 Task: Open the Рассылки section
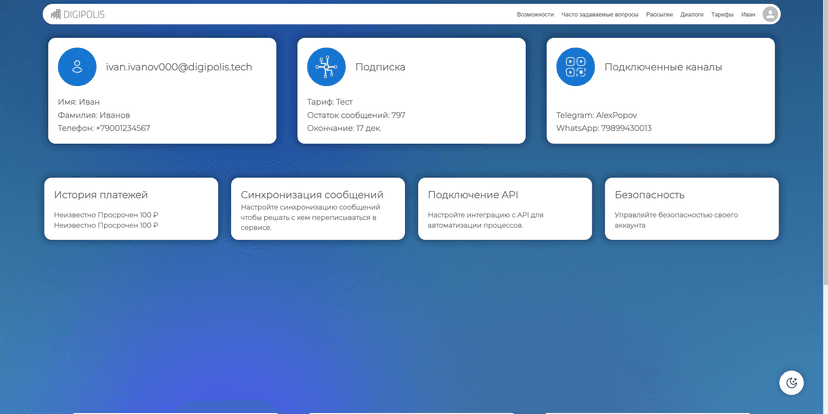[659, 15]
